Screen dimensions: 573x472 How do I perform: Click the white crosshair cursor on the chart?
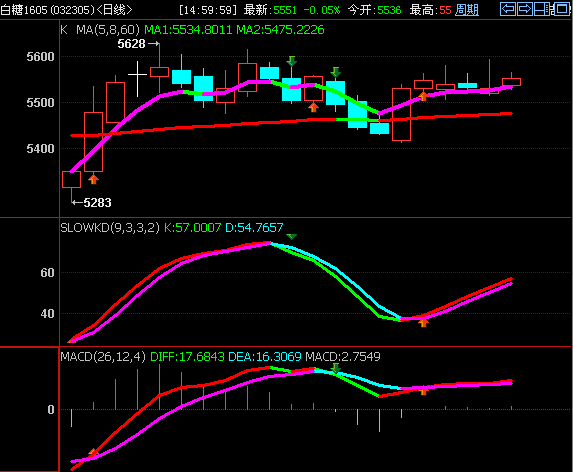pos(137,75)
